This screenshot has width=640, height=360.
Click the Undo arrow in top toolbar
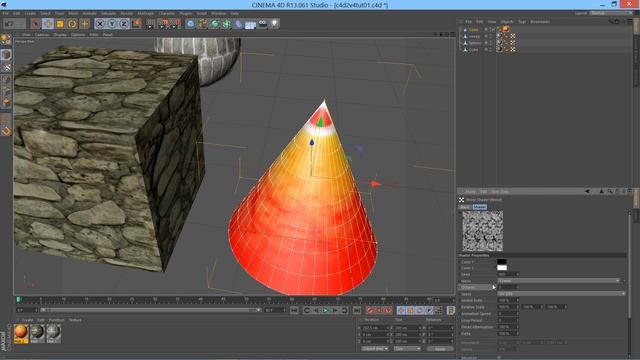click(x=9, y=24)
